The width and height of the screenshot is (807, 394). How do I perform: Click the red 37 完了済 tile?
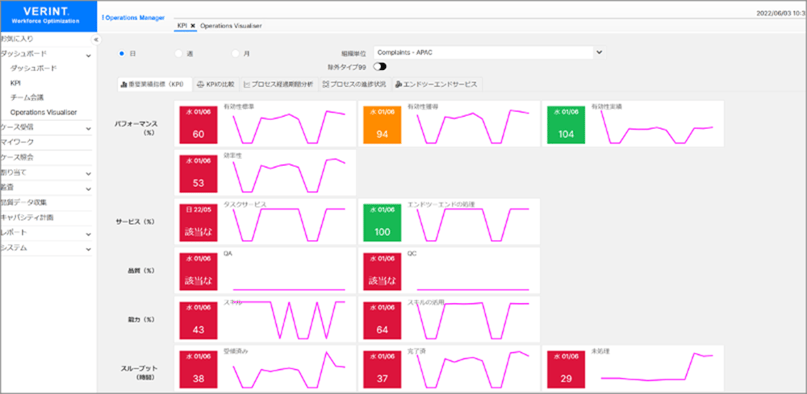point(382,369)
